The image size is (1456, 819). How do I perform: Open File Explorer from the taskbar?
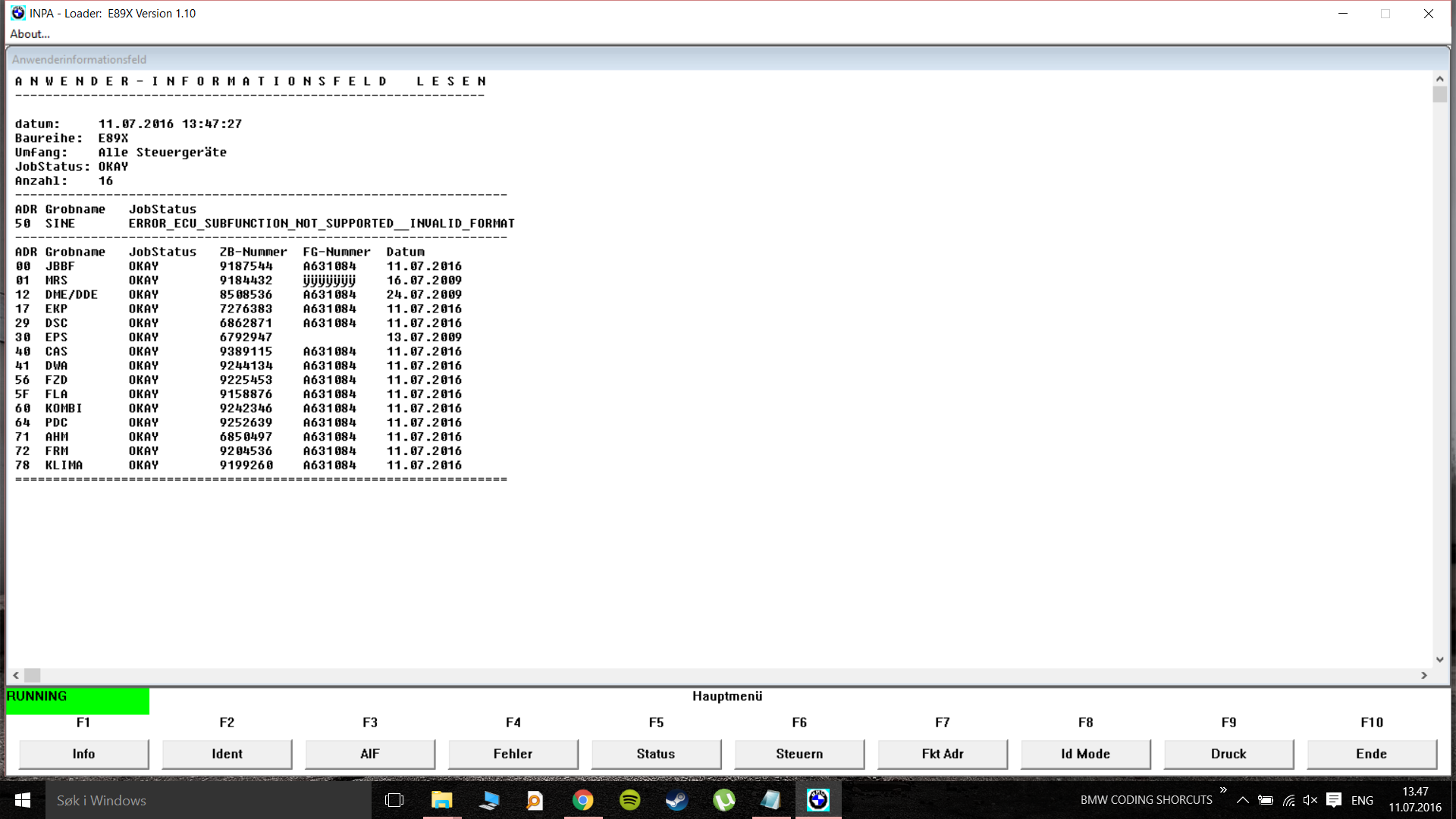coord(441,800)
